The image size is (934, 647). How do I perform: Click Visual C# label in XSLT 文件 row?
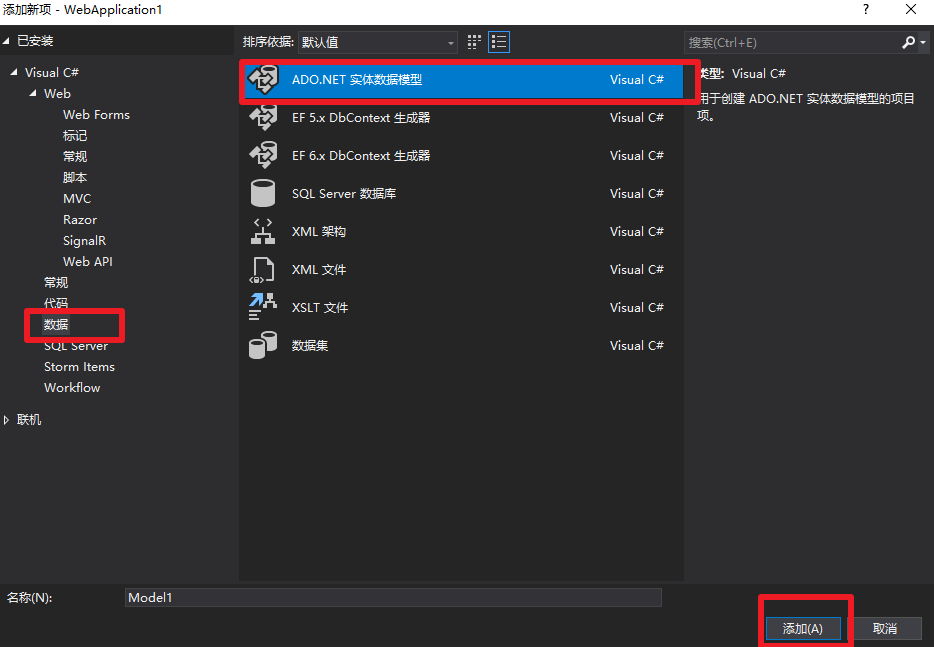point(637,307)
